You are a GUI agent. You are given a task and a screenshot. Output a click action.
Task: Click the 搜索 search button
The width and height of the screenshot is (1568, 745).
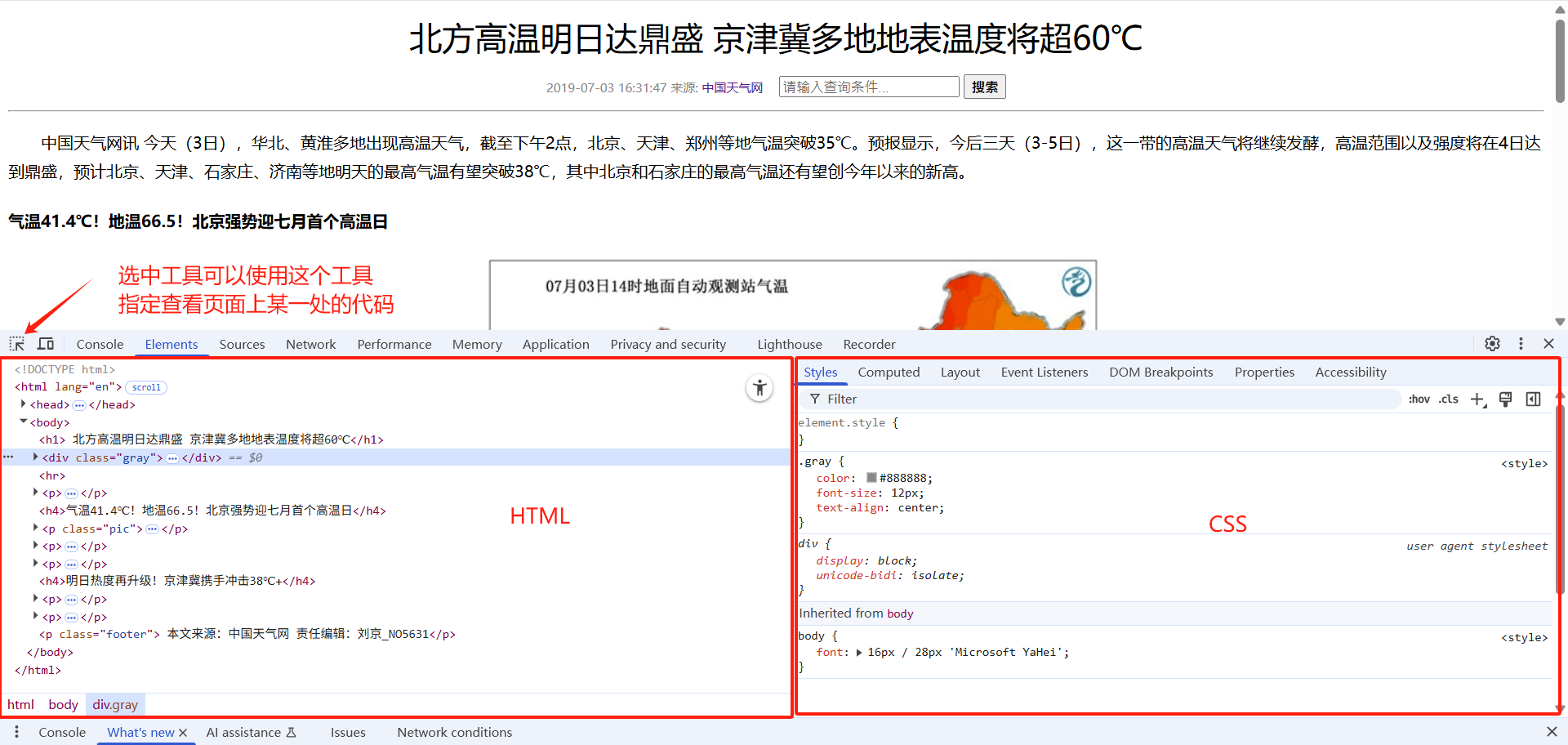[984, 87]
